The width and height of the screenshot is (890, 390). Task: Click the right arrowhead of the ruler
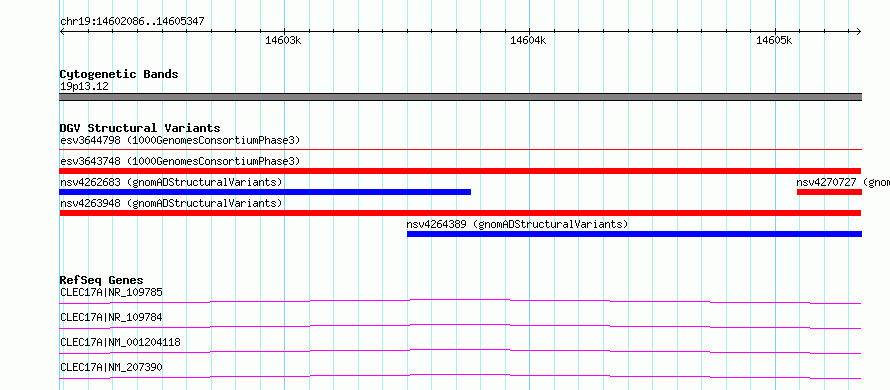pyautogui.click(x=859, y=31)
